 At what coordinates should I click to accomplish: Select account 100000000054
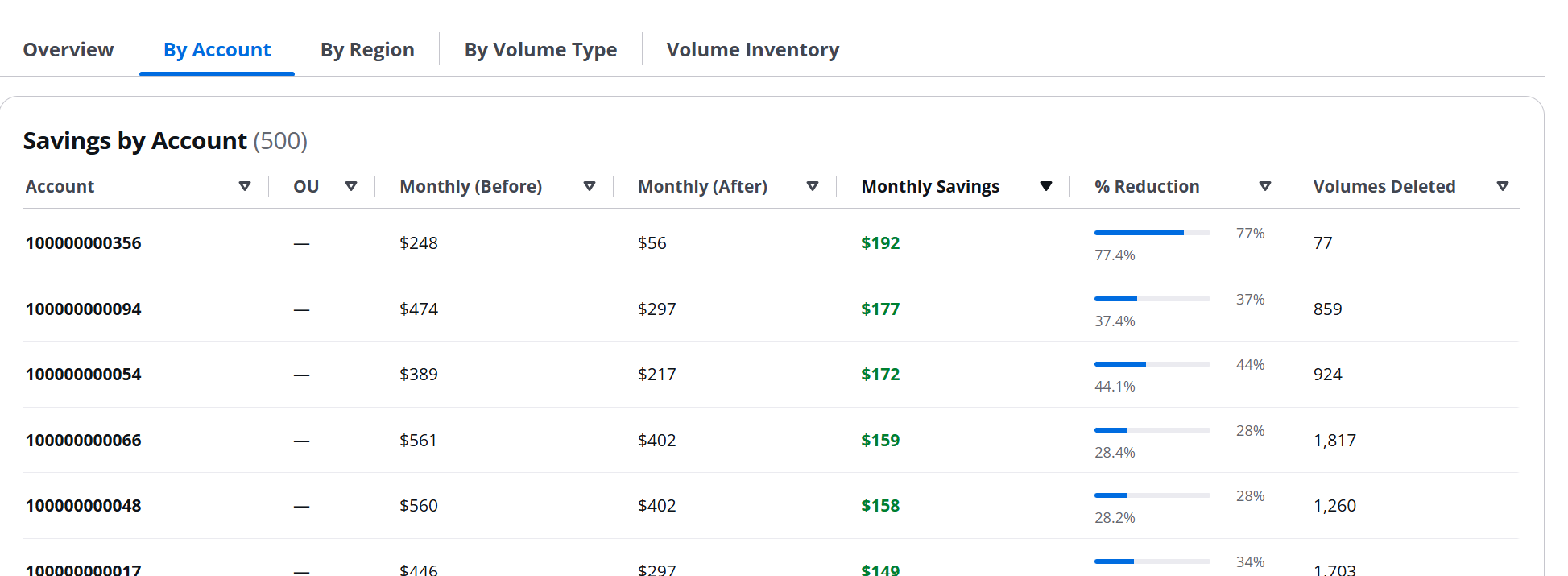tap(84, 374)
